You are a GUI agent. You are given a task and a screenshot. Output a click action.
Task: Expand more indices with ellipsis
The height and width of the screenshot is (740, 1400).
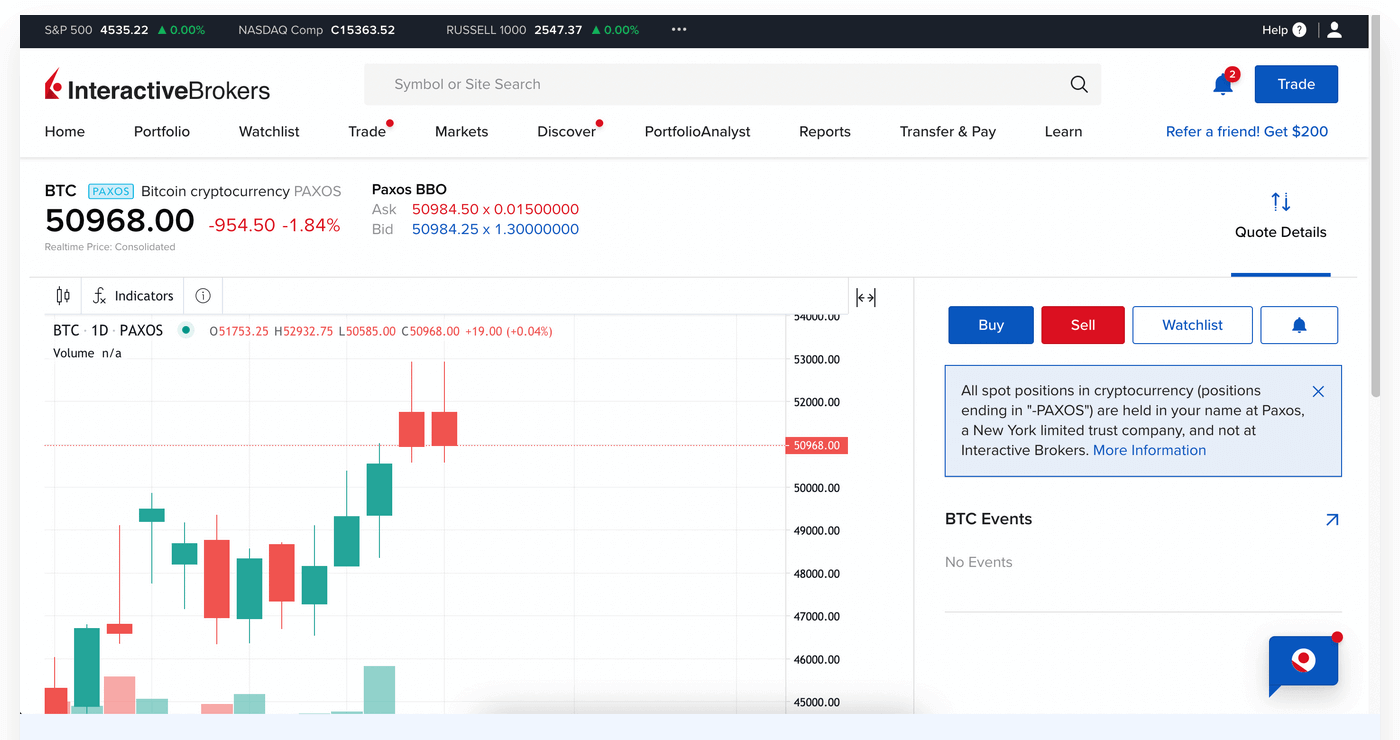tap(679, 30)
